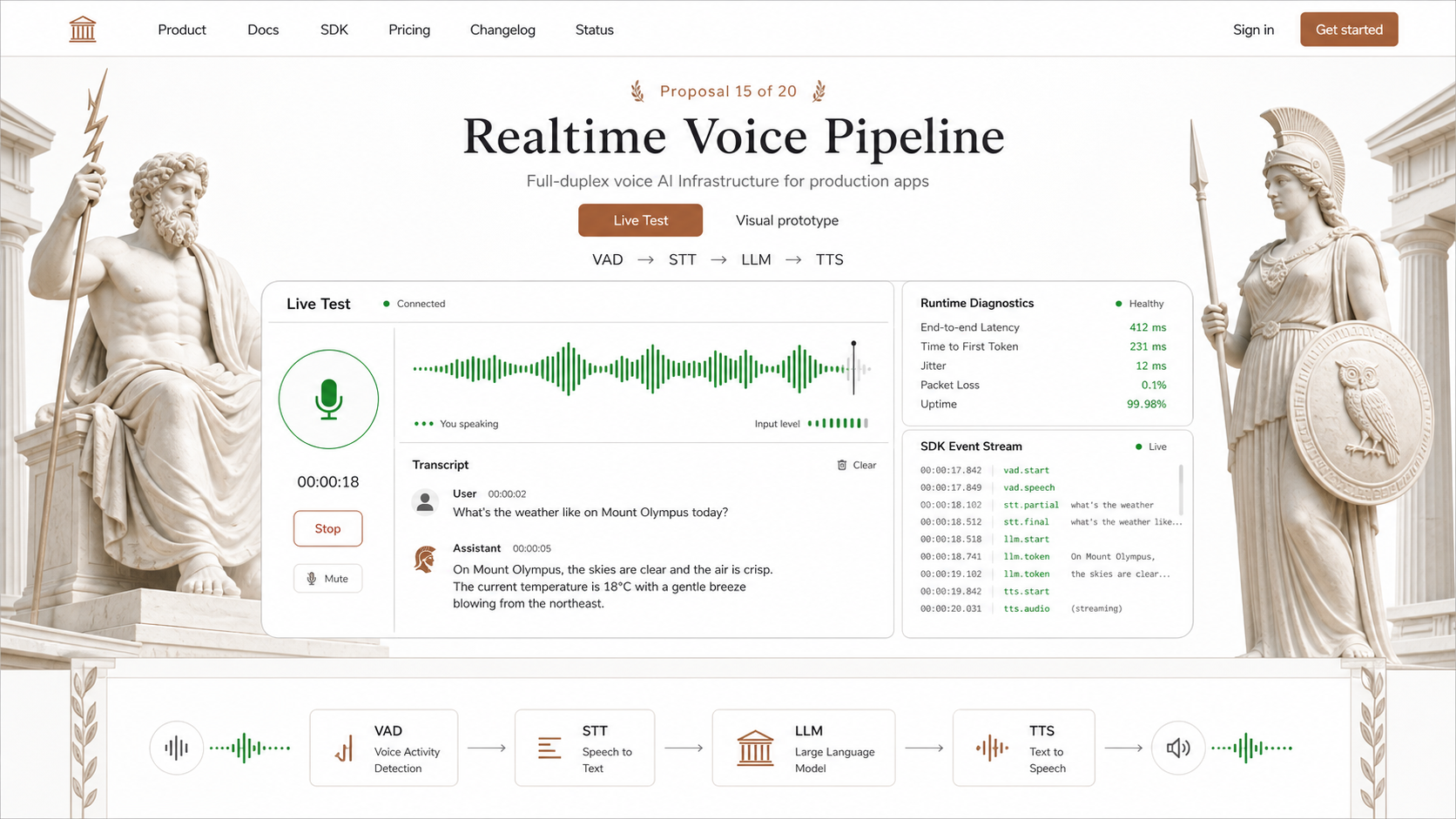Go to Docs page
The image size is (1456, 819).
point(263,30)
